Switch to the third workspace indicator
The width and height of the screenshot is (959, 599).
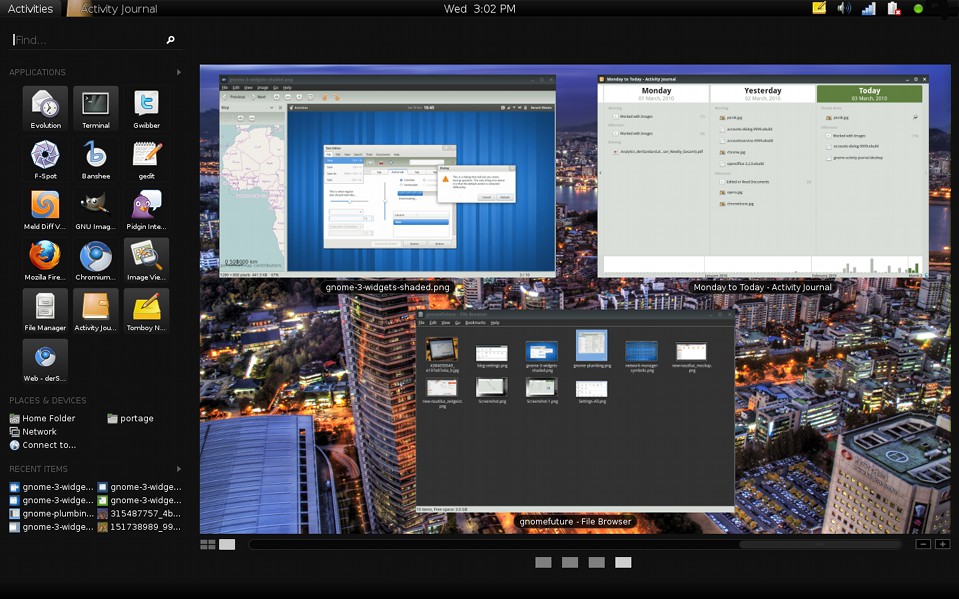pyautogui.click(x=596, y=562)
